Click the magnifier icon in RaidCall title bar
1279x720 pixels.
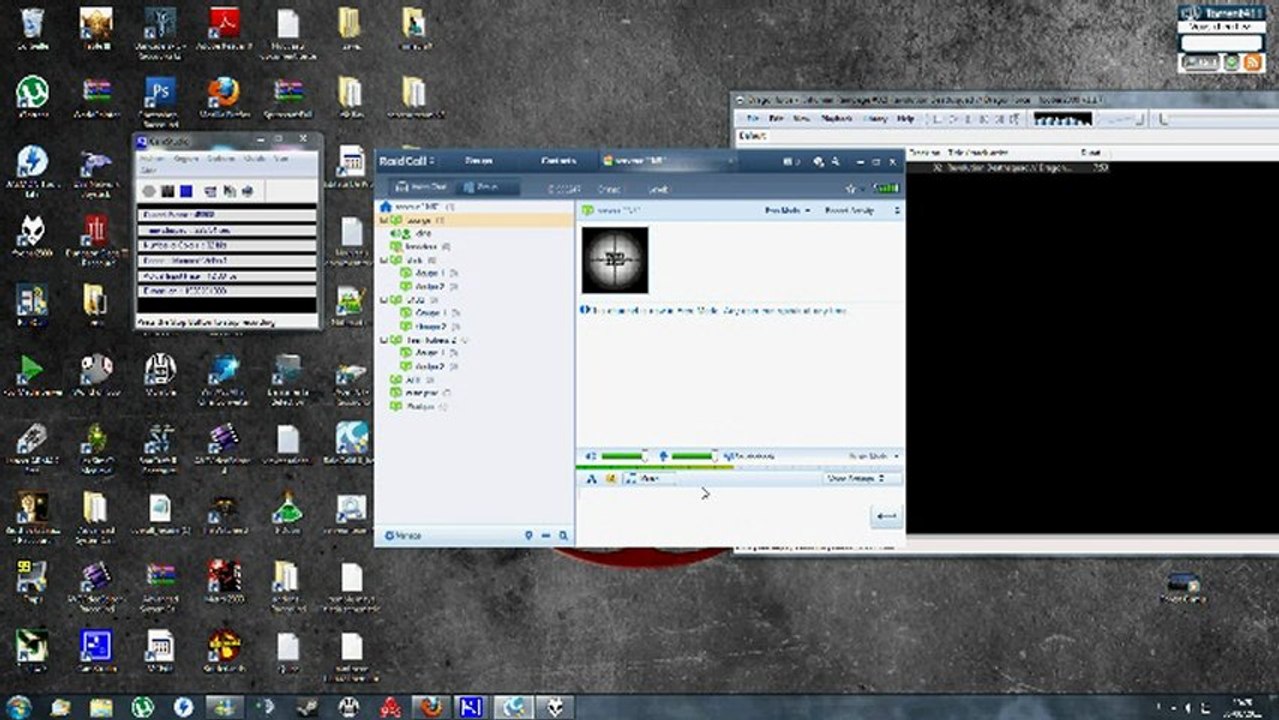835,161
